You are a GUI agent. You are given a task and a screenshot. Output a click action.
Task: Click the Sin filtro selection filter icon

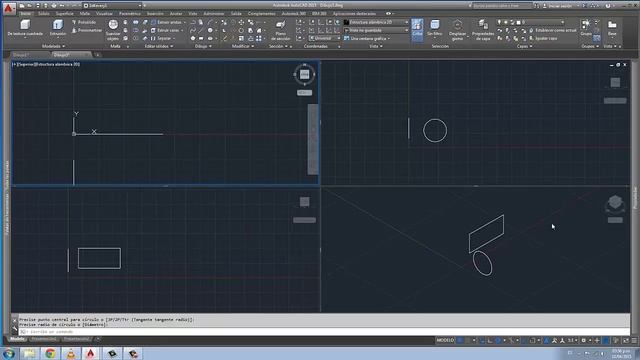435,24
